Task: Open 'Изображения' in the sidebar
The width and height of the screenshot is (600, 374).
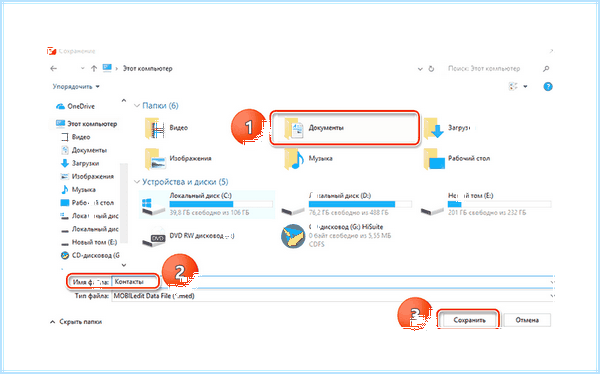Action: [87, 176]
